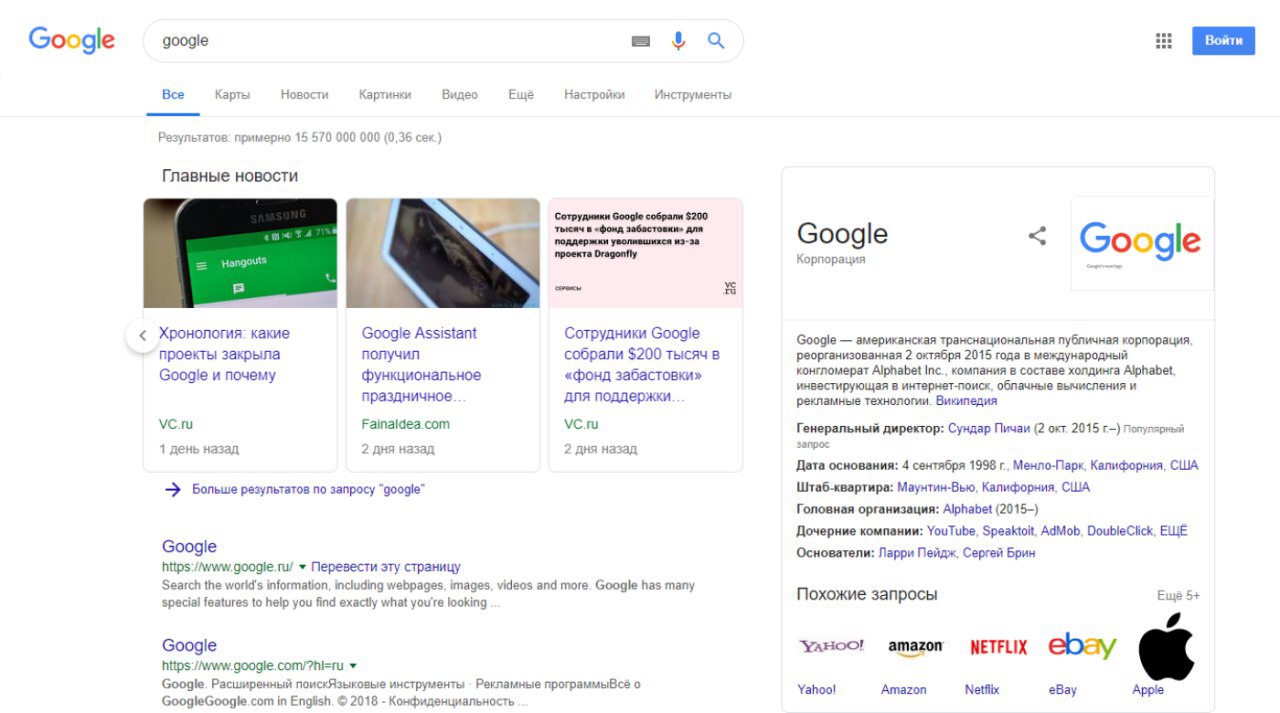
Task: Open the second Google result for google.com
Action: [x=189, y=646]
